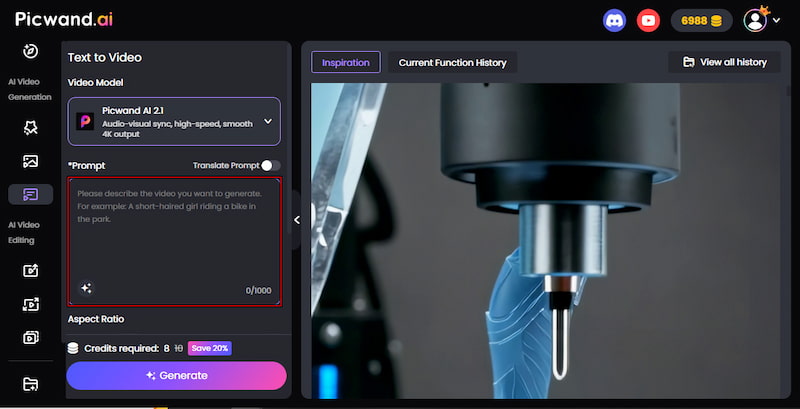This screenshot has height=409, width=800.
Task: Open the video edit pencil sidebar icon
Action: [x=30, y=270]
